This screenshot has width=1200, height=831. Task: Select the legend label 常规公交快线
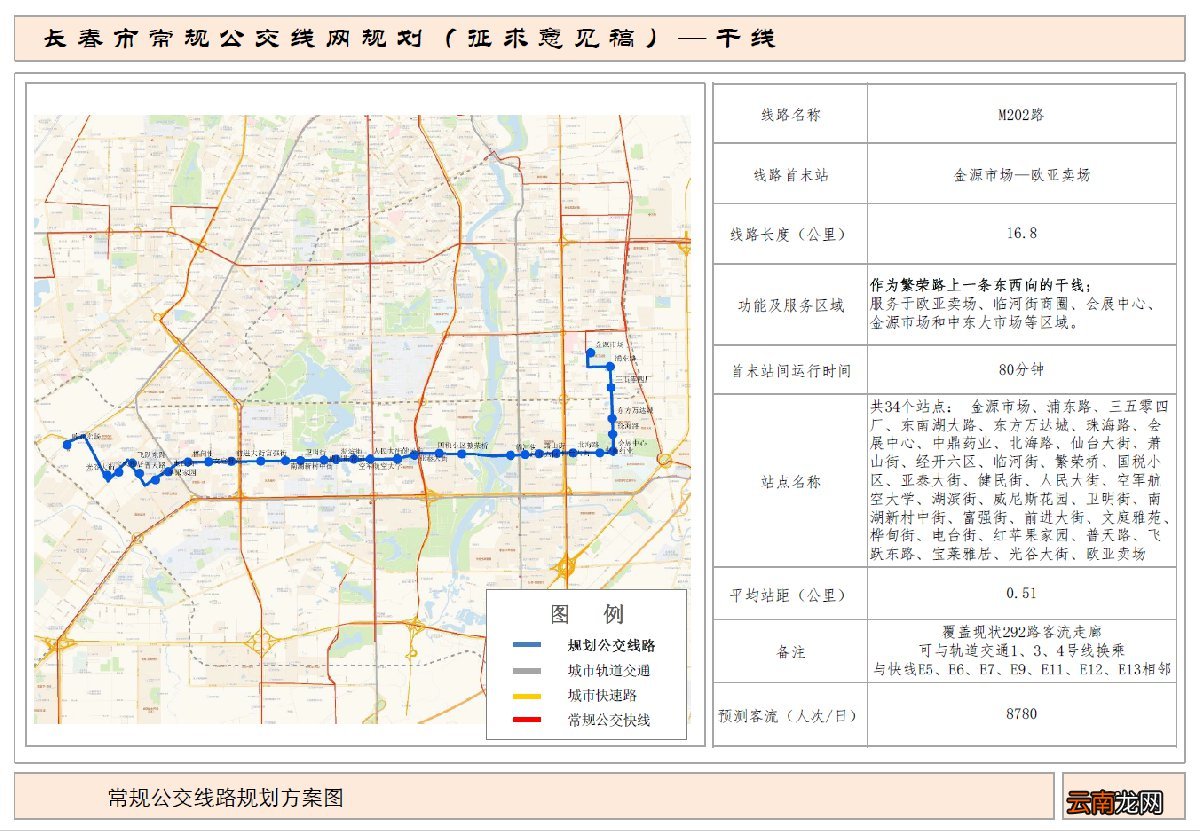point(609,719)
